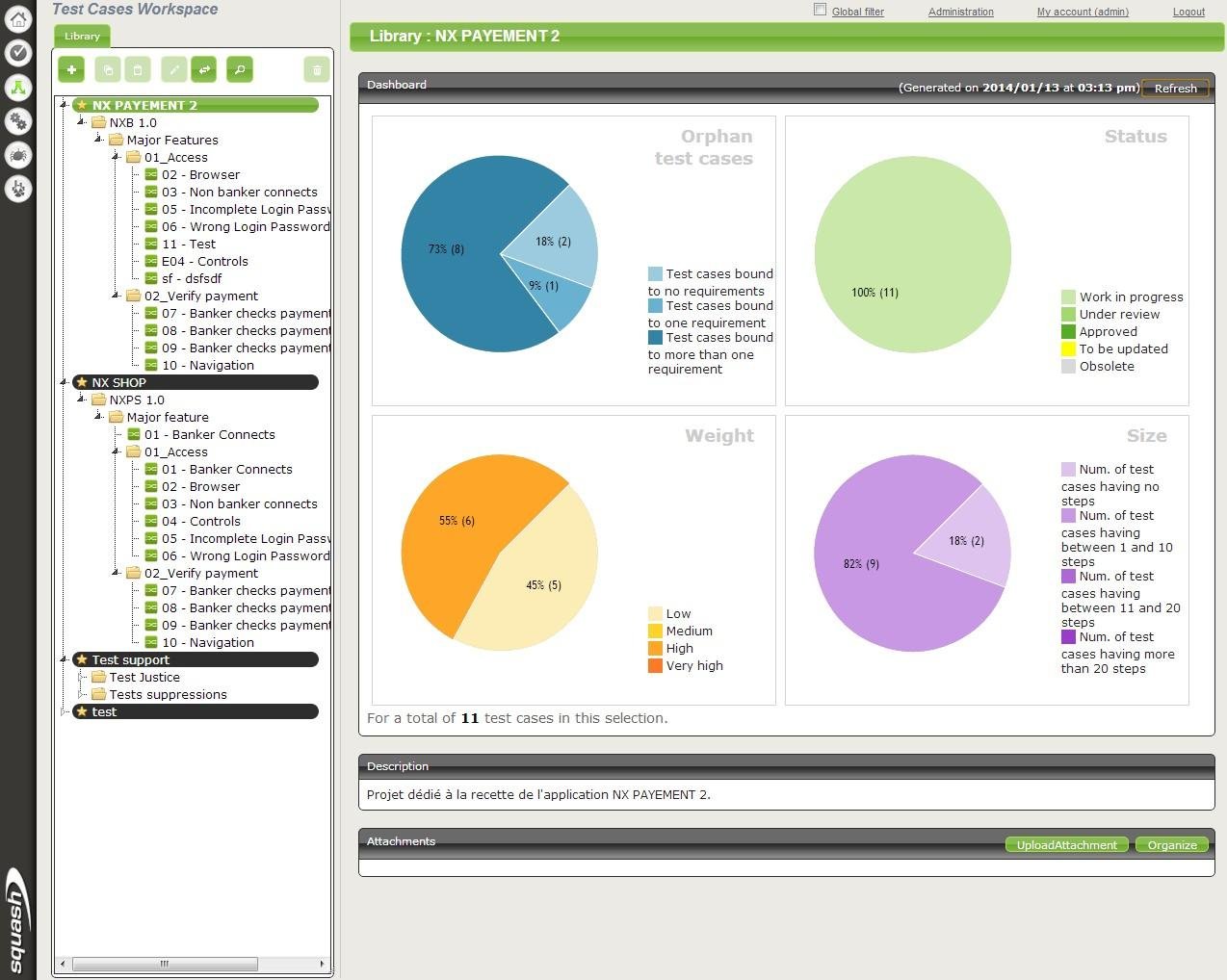This screenshot has width=1227, height=980.
Task: Click the add new test case icon
Action: tap(70, 69)
